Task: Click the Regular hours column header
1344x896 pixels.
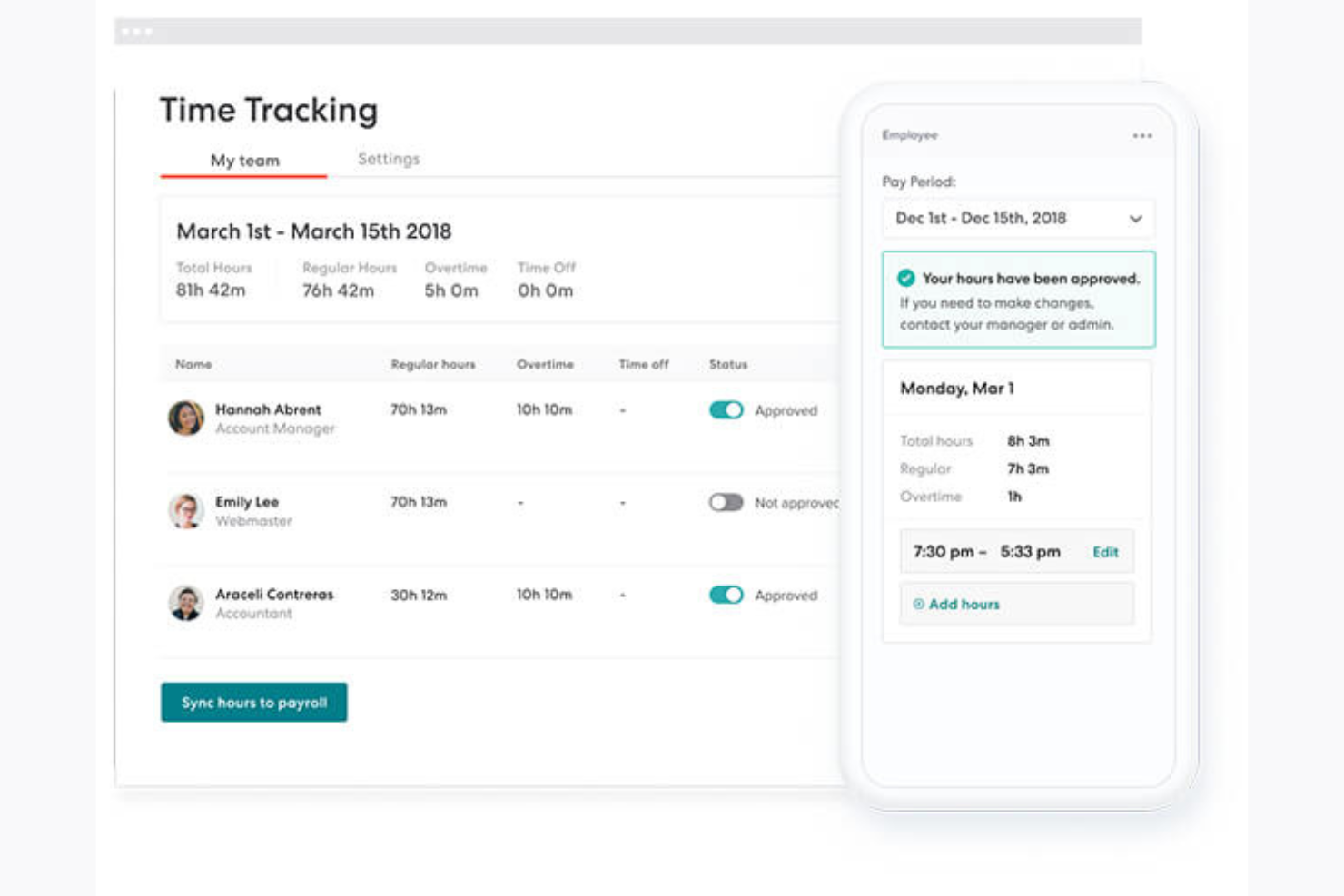Action: pyautogui.click(x=432, y=364)
